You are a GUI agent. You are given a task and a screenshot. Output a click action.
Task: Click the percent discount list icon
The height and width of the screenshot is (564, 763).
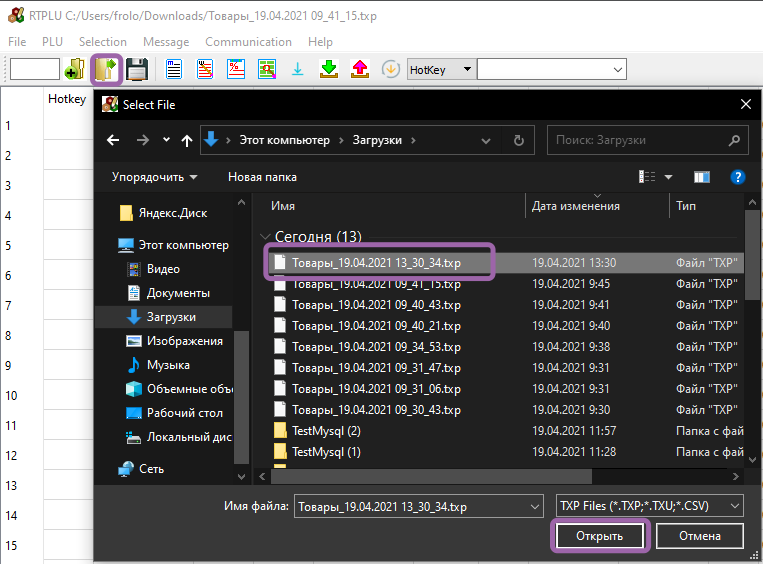coord(236,70)
